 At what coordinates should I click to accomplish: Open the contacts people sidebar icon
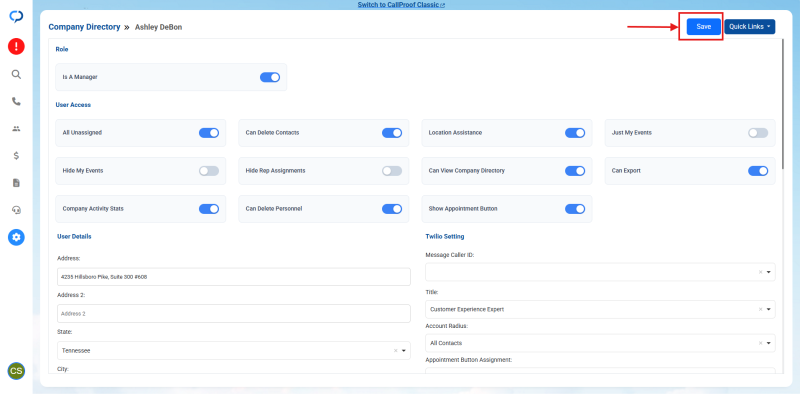click(x=16, y=129)
